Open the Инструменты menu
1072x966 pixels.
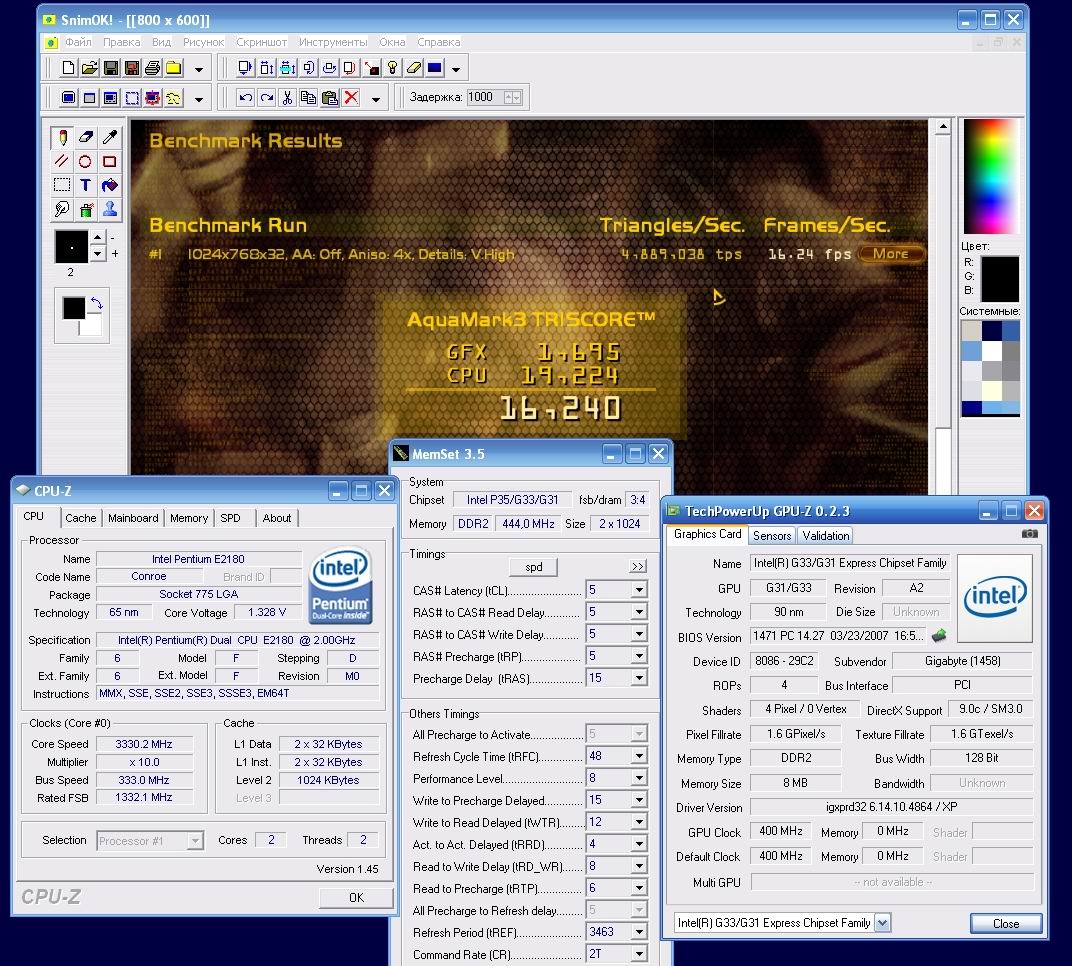click(333, 42)
